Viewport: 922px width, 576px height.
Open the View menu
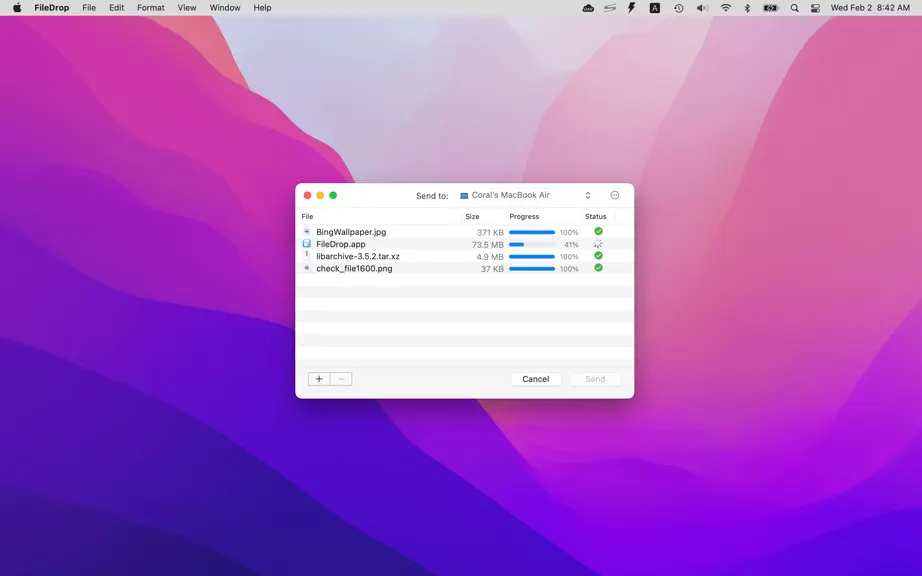tap(186, 8)
